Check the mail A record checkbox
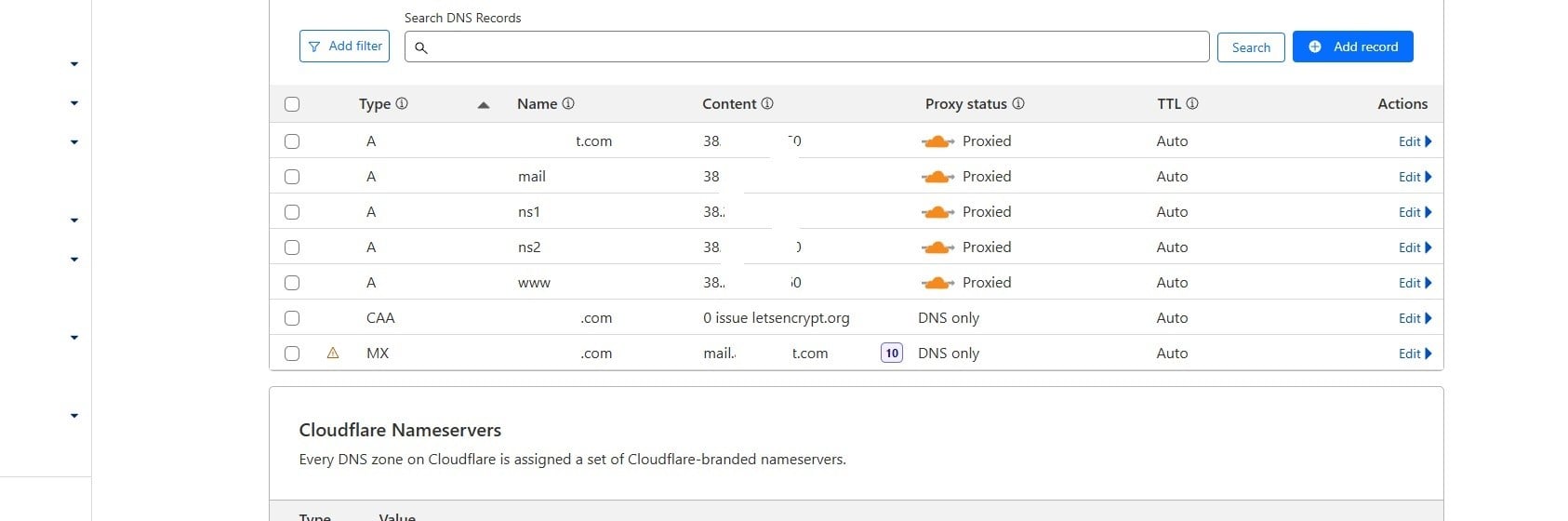Image resolution: width=1568 pixels, height=521 pixels. click(292, 177)
